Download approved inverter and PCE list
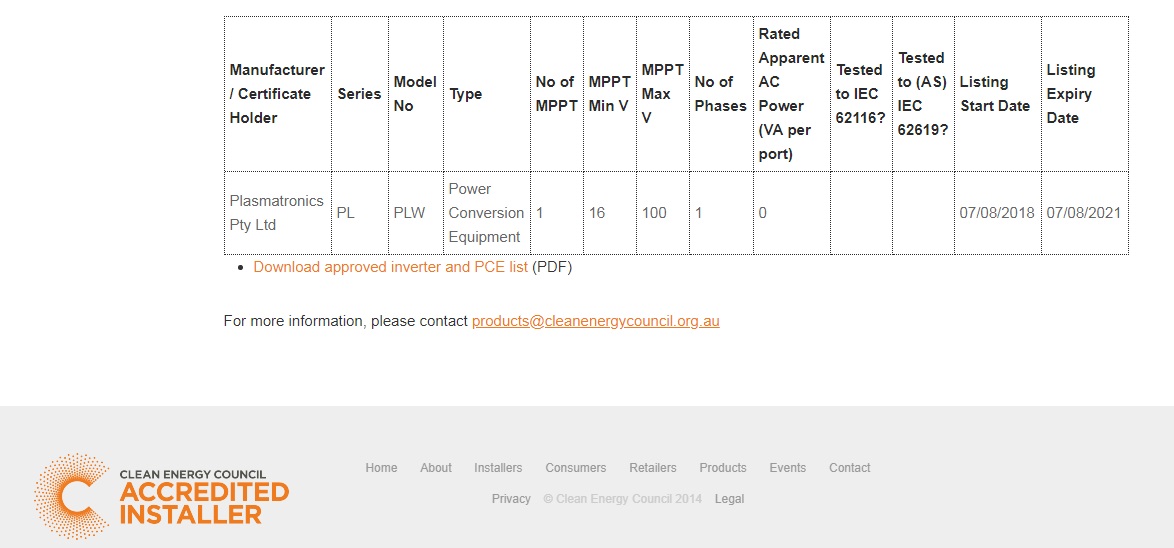 (390, 267)
